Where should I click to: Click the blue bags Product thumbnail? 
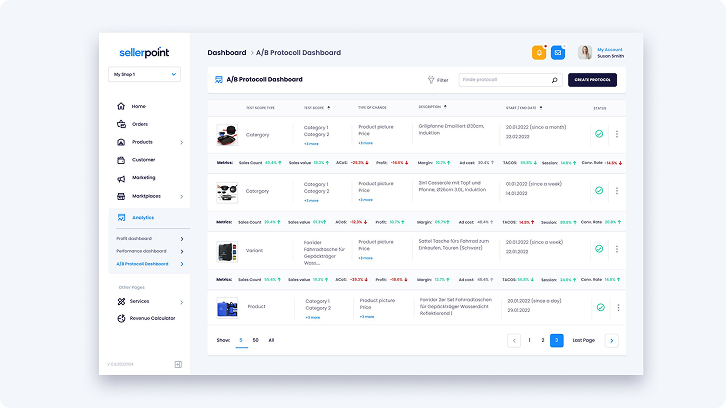(227, 308)
